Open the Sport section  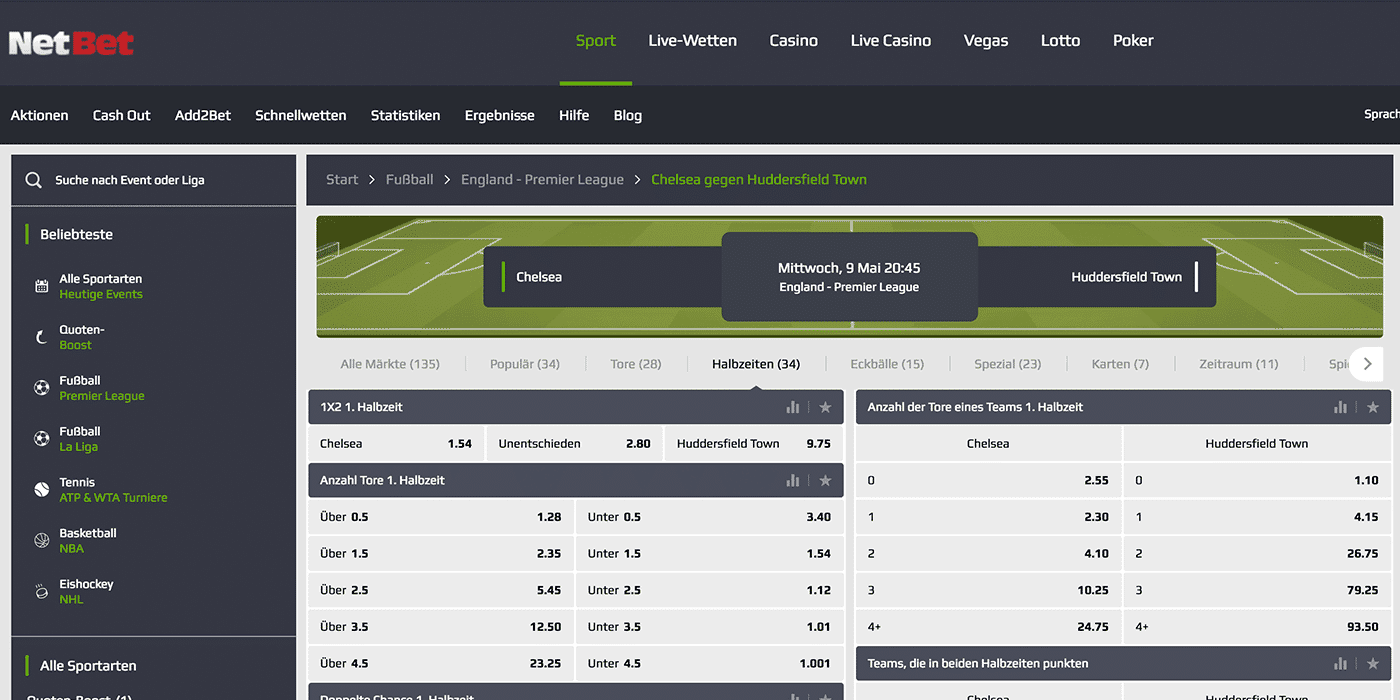(x=596, y=41)
